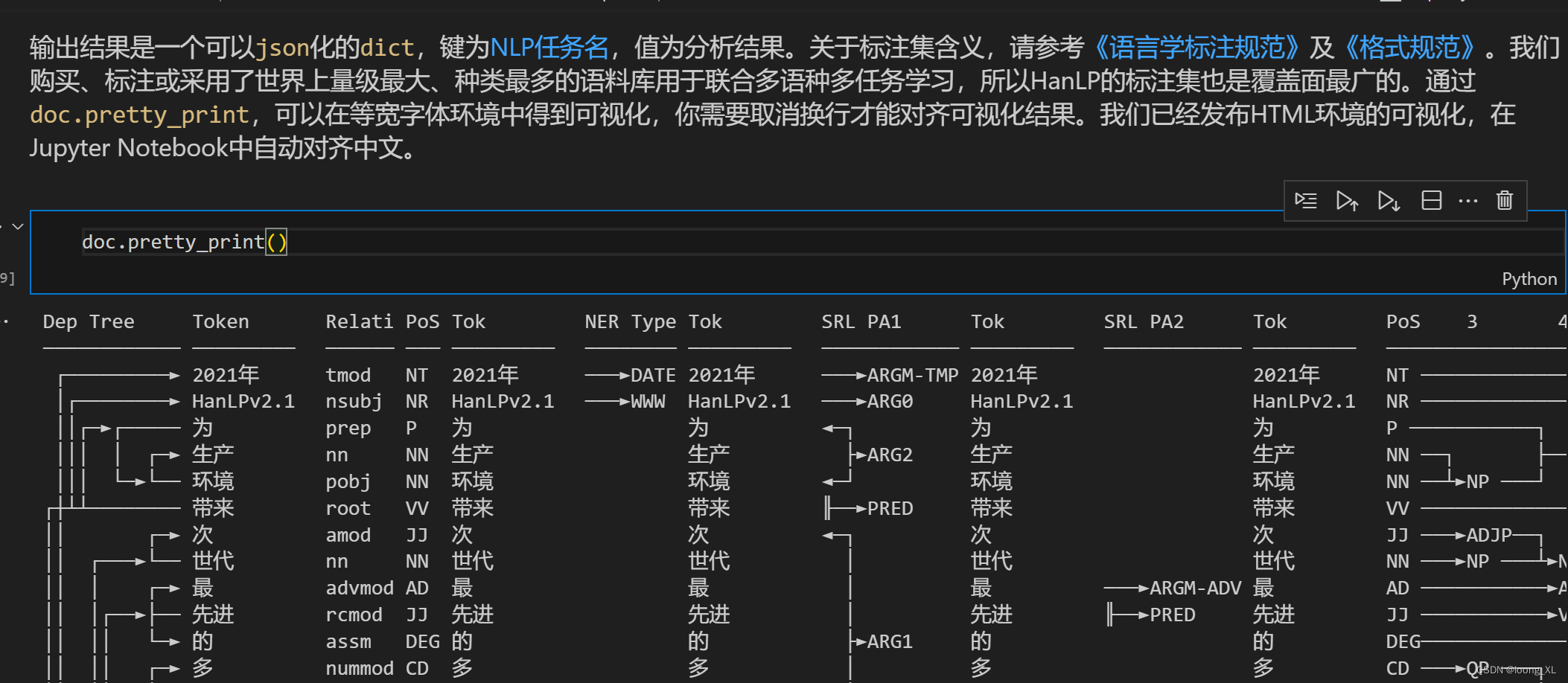This screenshot has width=1568, height=683.
Task: Run cell by line icon in toolbar
Action: pos(1306,200)
